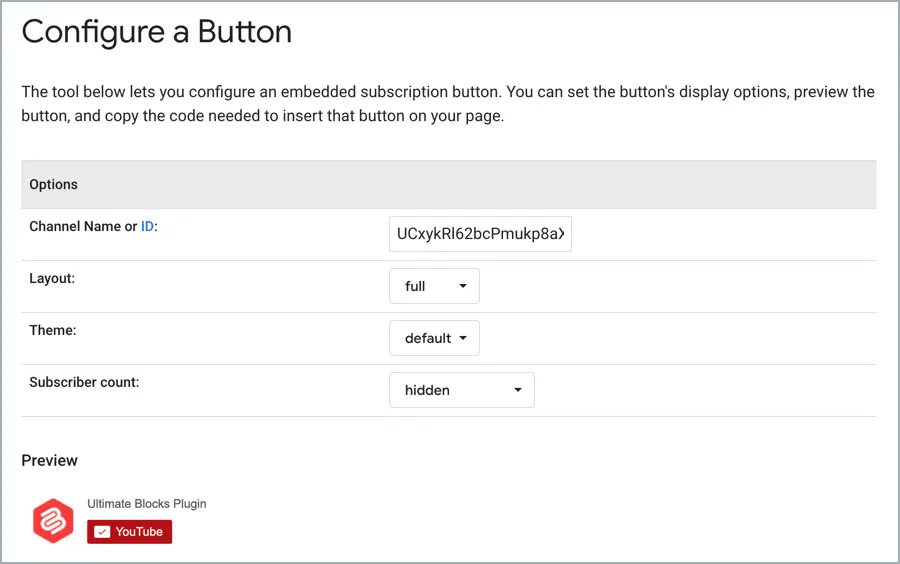Click the arrow on the Layout selector
The width and height of the screenshot is (900, 564).
point(462,286)
